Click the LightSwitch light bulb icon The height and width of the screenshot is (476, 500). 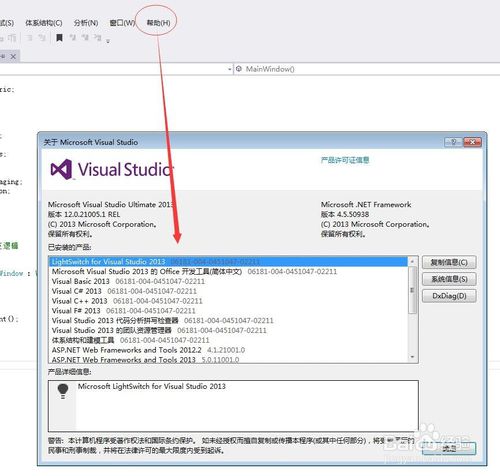63,391
